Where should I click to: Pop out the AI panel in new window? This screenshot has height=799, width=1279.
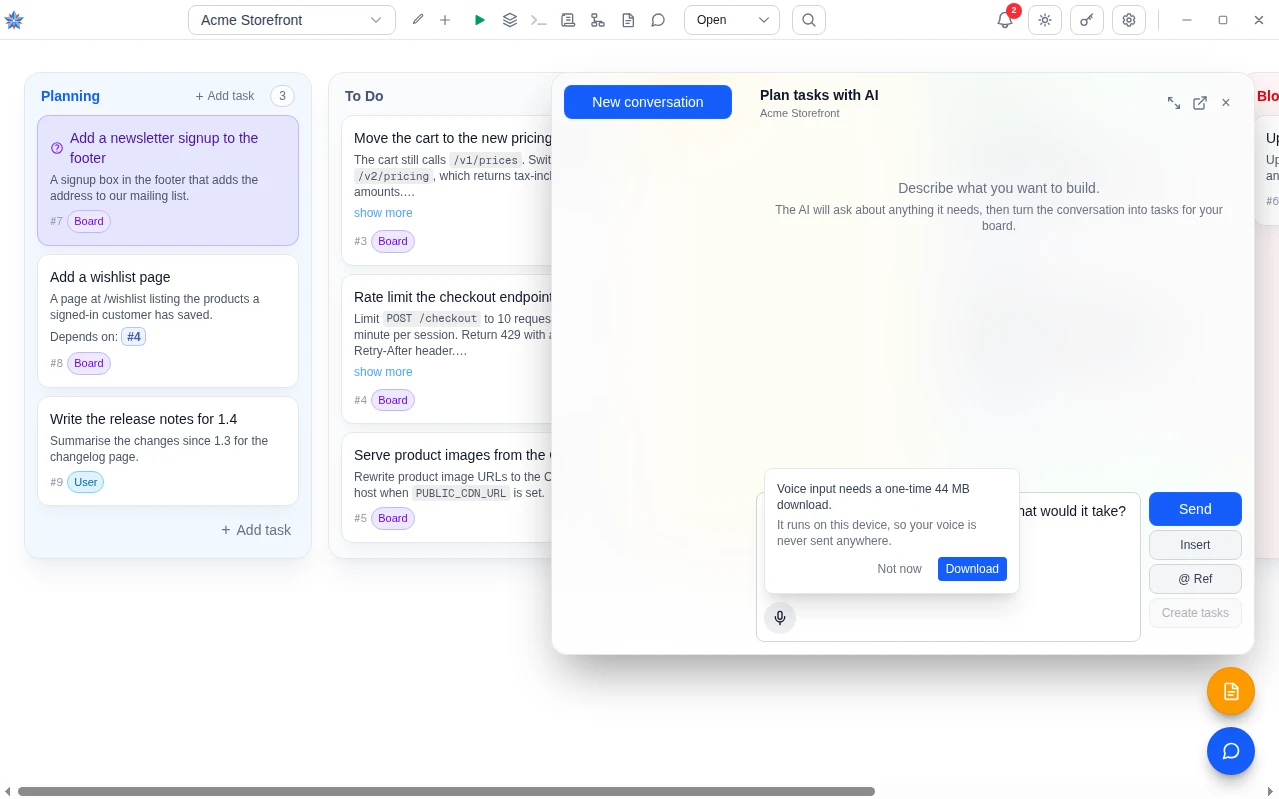tap(1200, 103)
